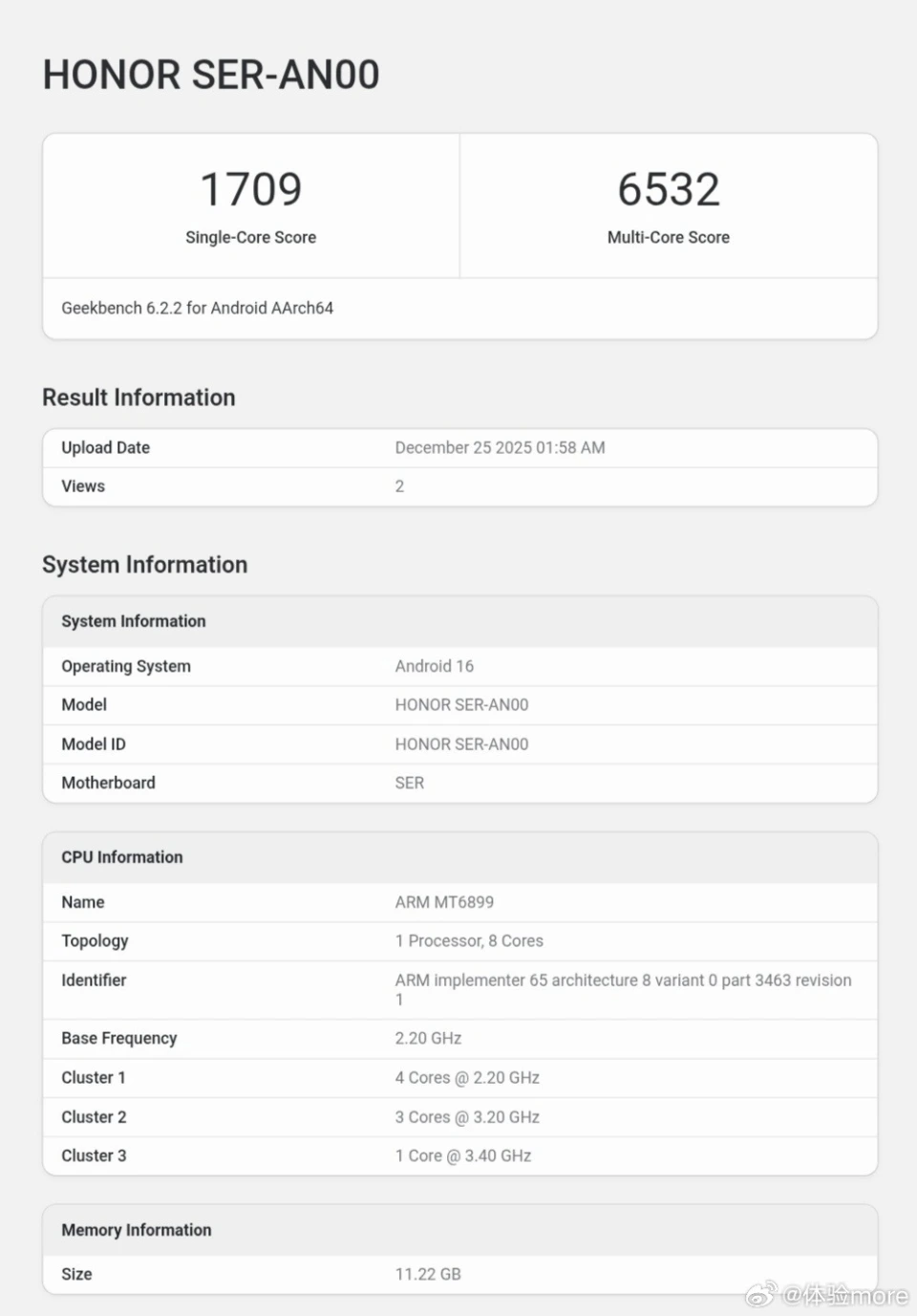Click the Views count value

[399, 486]
